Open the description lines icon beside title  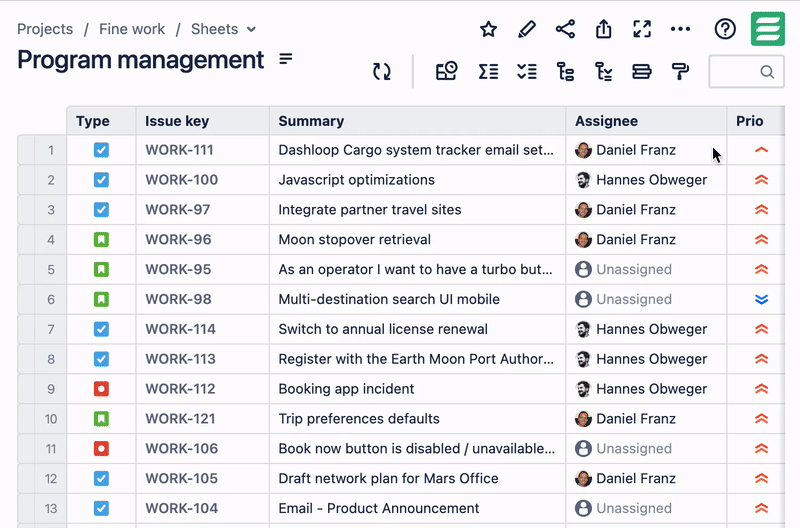(x=286, y=59)
